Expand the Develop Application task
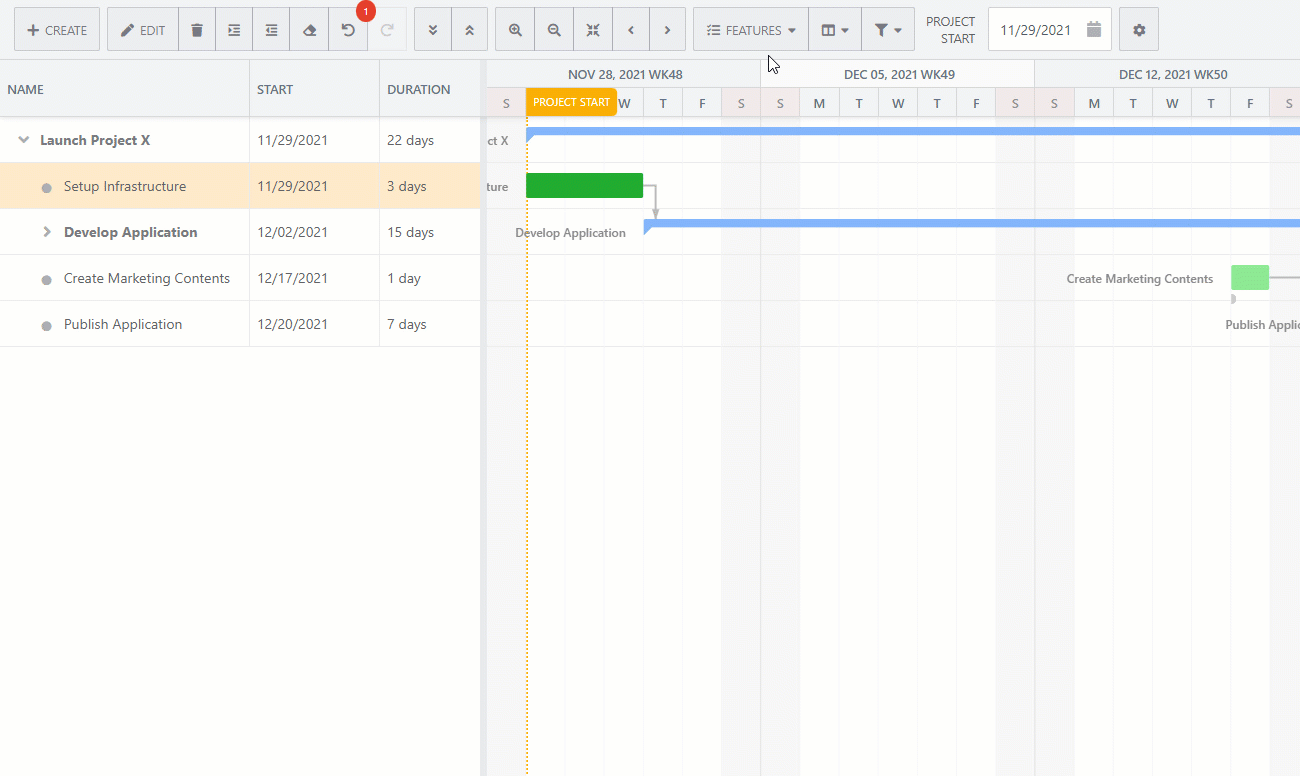 (46, 232)
